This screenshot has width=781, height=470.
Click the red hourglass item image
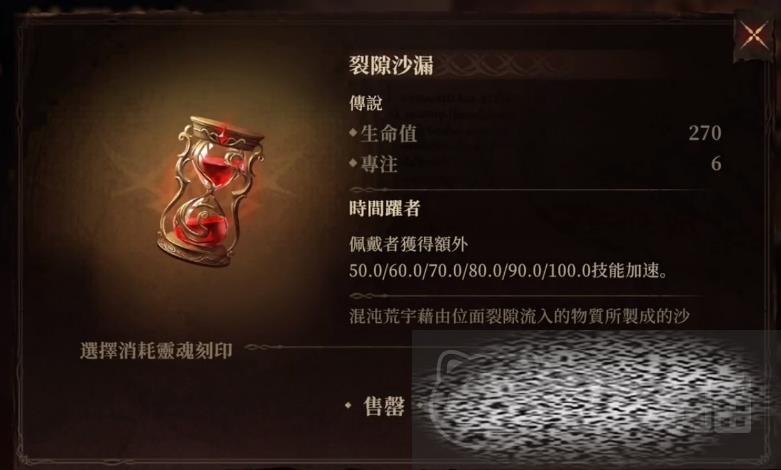(x=212, y=191)
